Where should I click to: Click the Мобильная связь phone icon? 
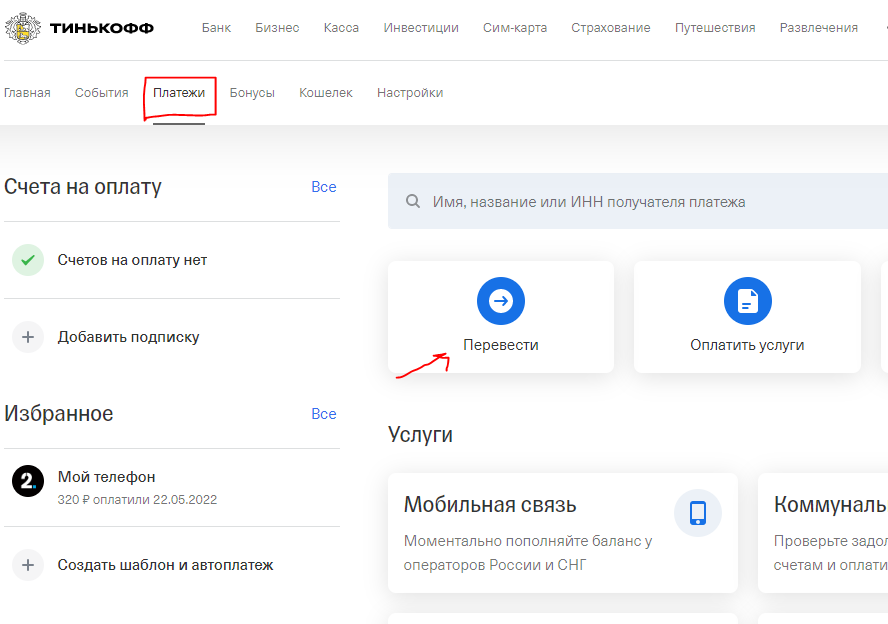tap(697, 513)
